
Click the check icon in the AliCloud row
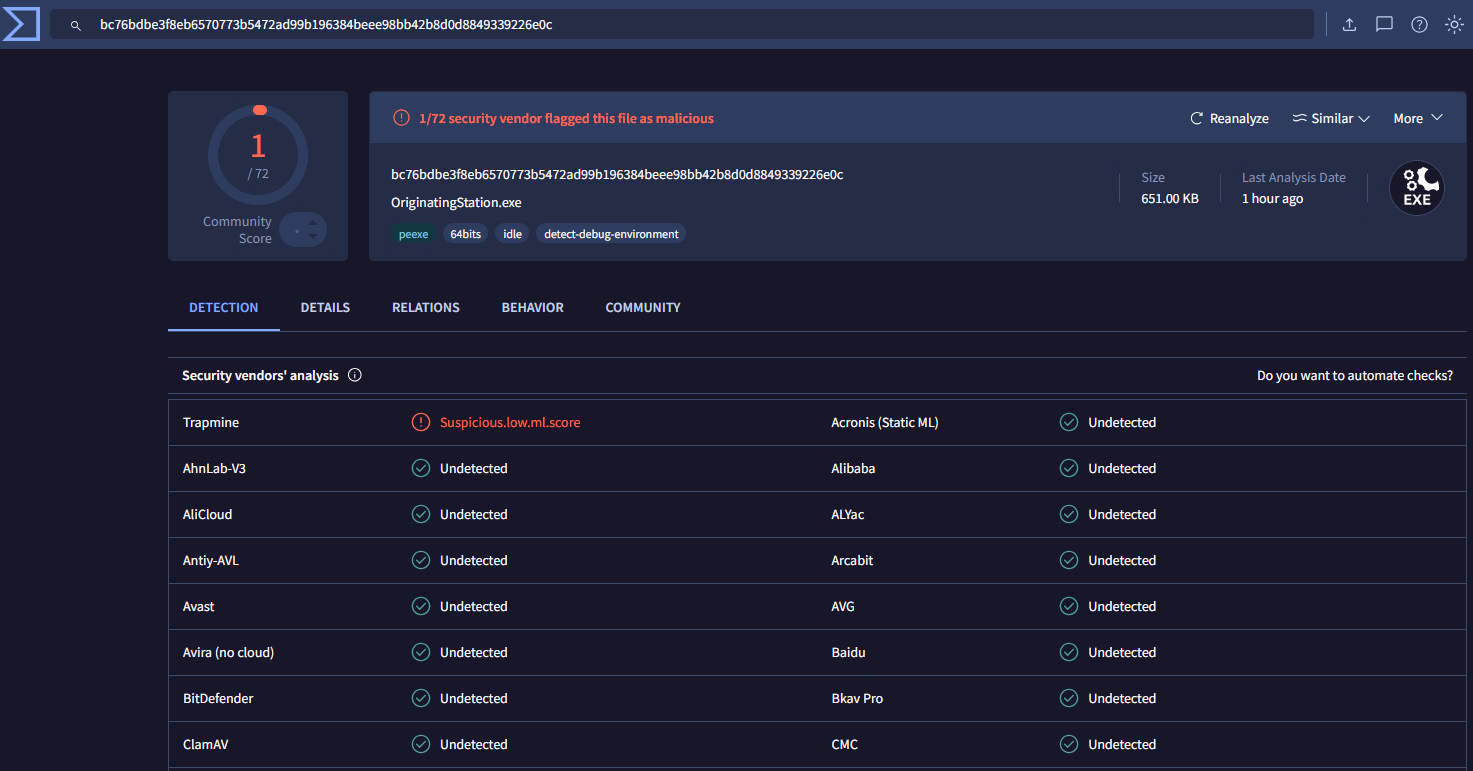(421, 514)
